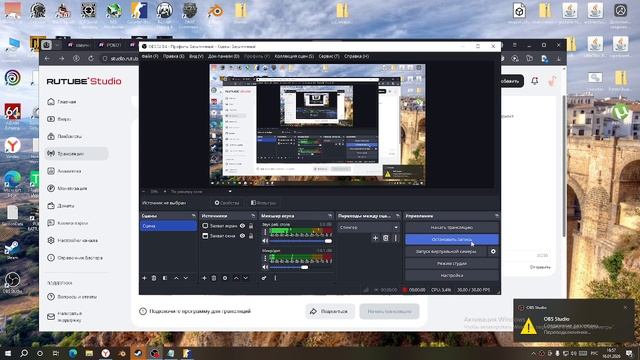Add a new source with plus icon in Источники
This screenshot has width=640, height=360.
pos(204,278)
